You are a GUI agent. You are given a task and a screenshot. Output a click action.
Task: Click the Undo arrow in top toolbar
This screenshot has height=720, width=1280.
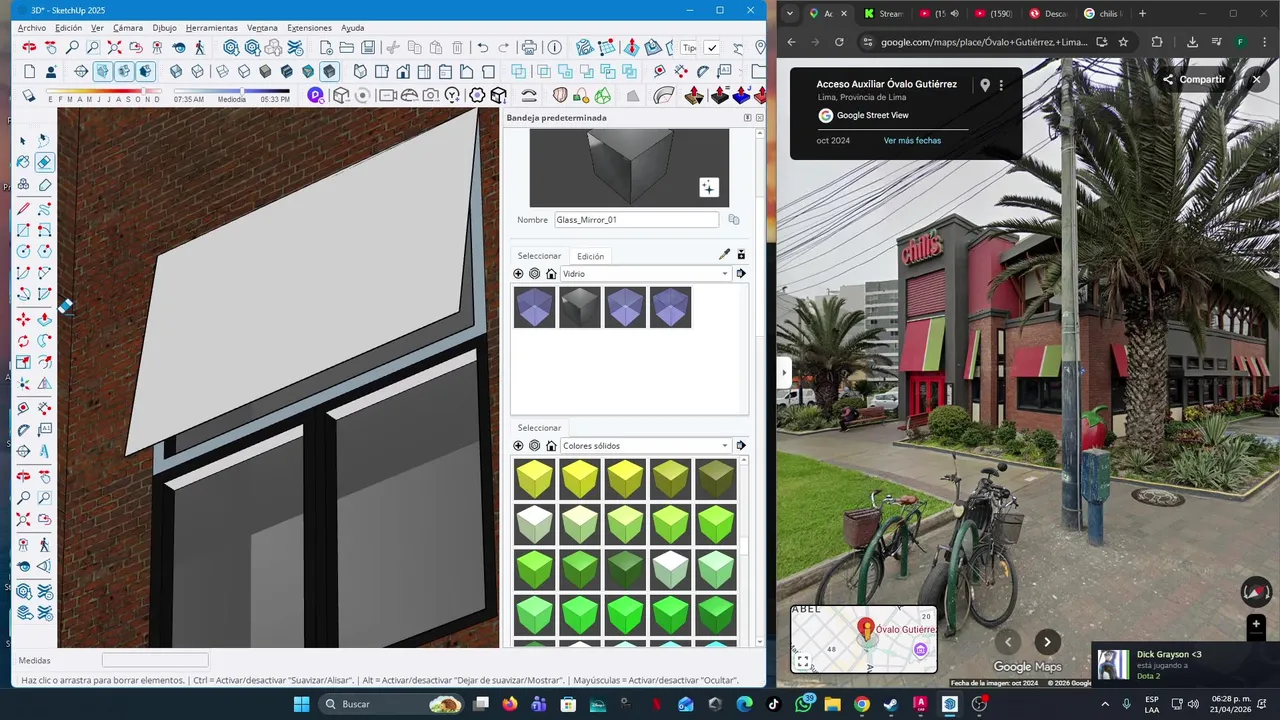click(x=483, y=47)
